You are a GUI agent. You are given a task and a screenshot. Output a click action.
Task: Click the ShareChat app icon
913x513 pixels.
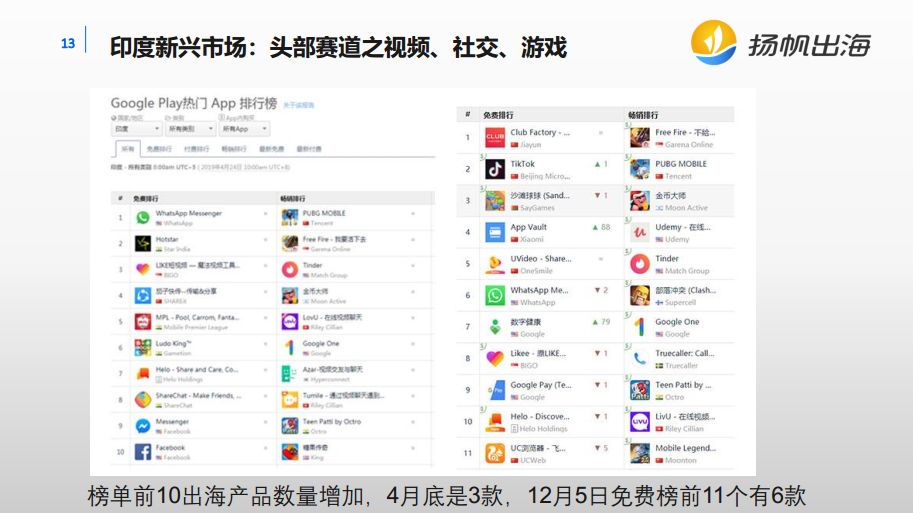143,399
